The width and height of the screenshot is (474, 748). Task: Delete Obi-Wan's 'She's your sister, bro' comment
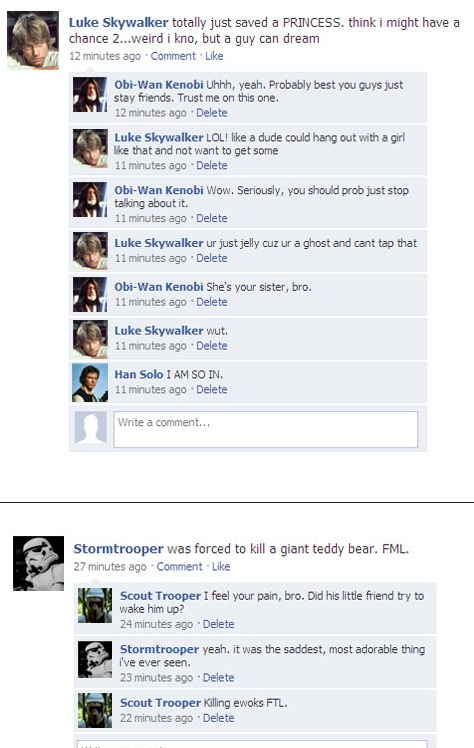coord(212,302)
